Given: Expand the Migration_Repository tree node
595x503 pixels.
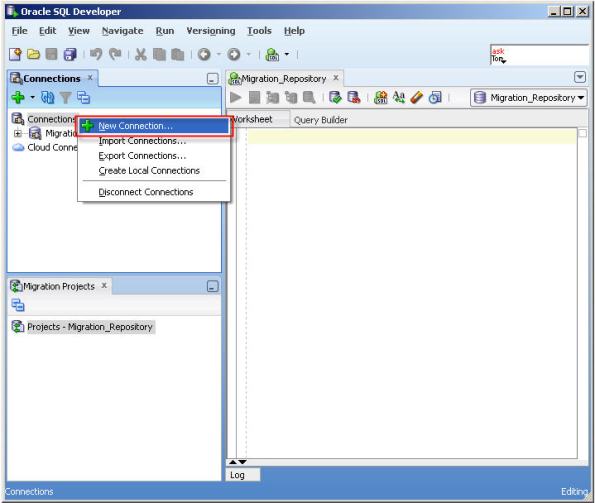Looking at the screenshot, I should [x=17, y=134].
